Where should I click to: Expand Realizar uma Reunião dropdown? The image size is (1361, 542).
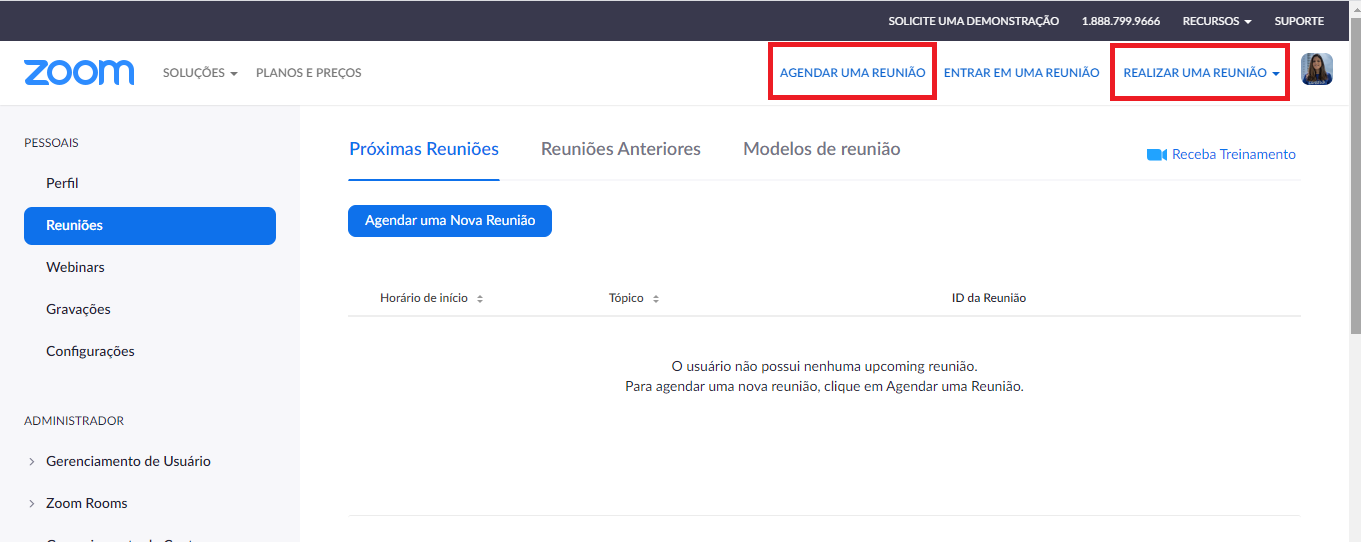1201,73
